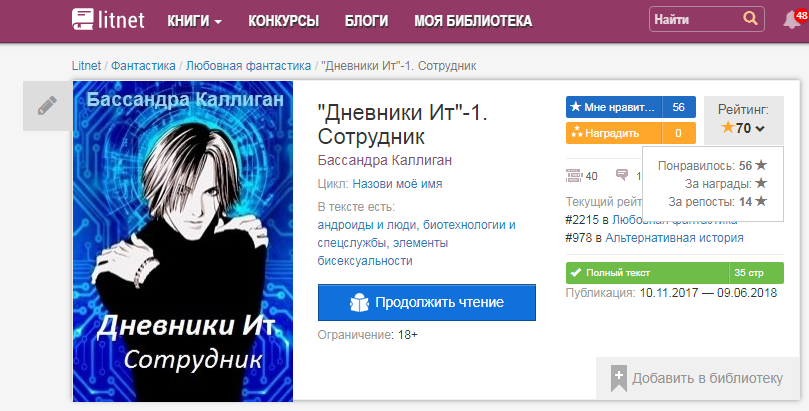Click the litnet logo icon

point(83,19)
